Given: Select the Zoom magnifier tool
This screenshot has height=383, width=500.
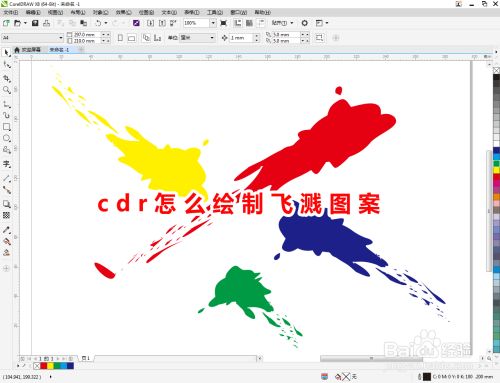Looking at the screenshot, I should click(7, 90).
